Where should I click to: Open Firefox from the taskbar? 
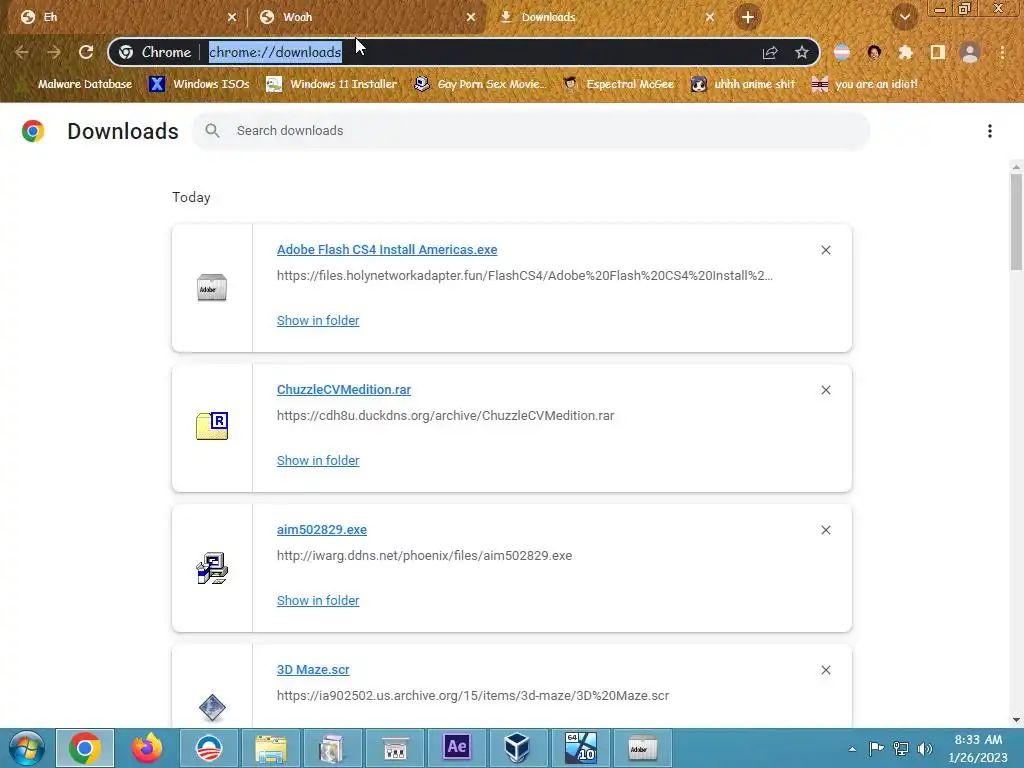pos(147,748)
